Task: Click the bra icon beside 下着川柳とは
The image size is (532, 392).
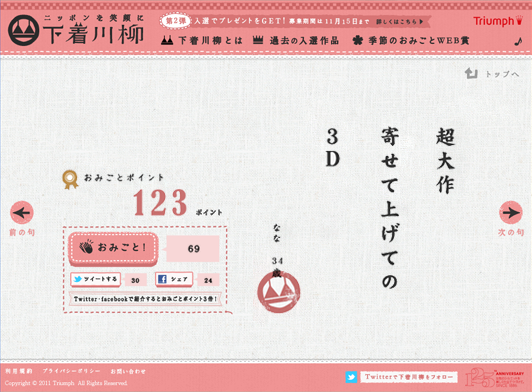Action: click(x=167, y=41)
